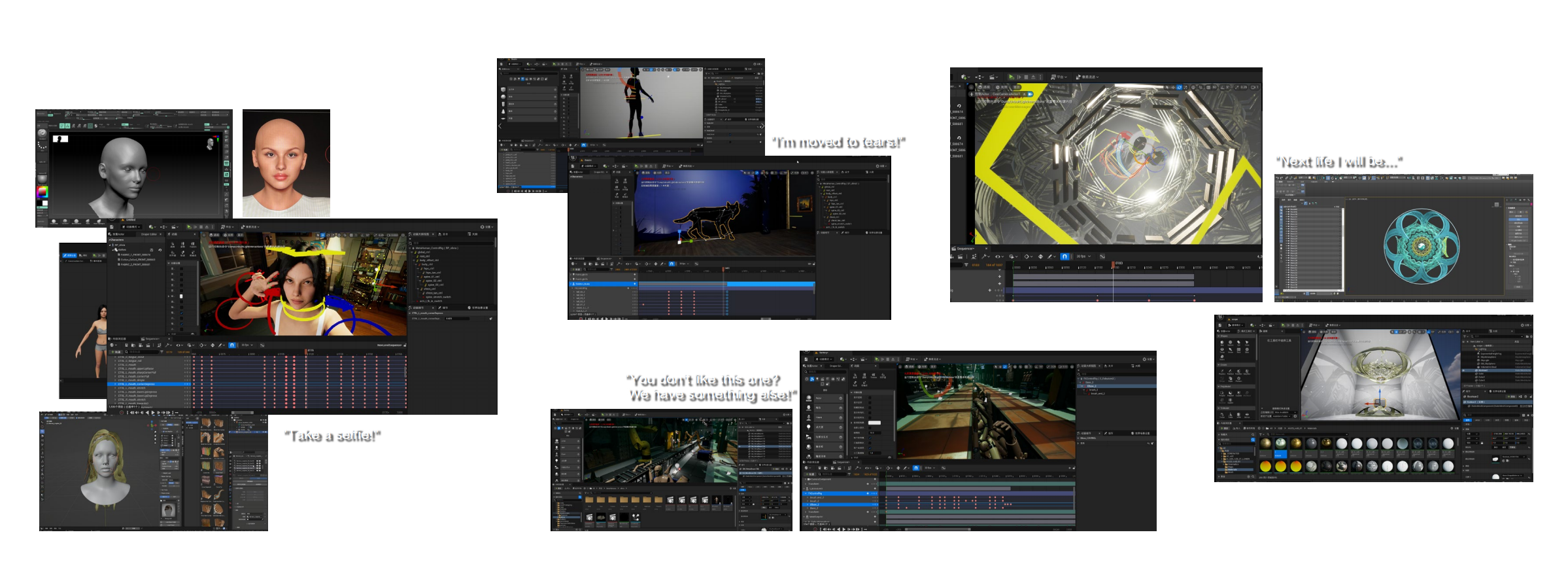This screenshot has width=1568, height=577.
Task: Select the Sequencer tab below the tunnel viewport
Action: [964, 249]
